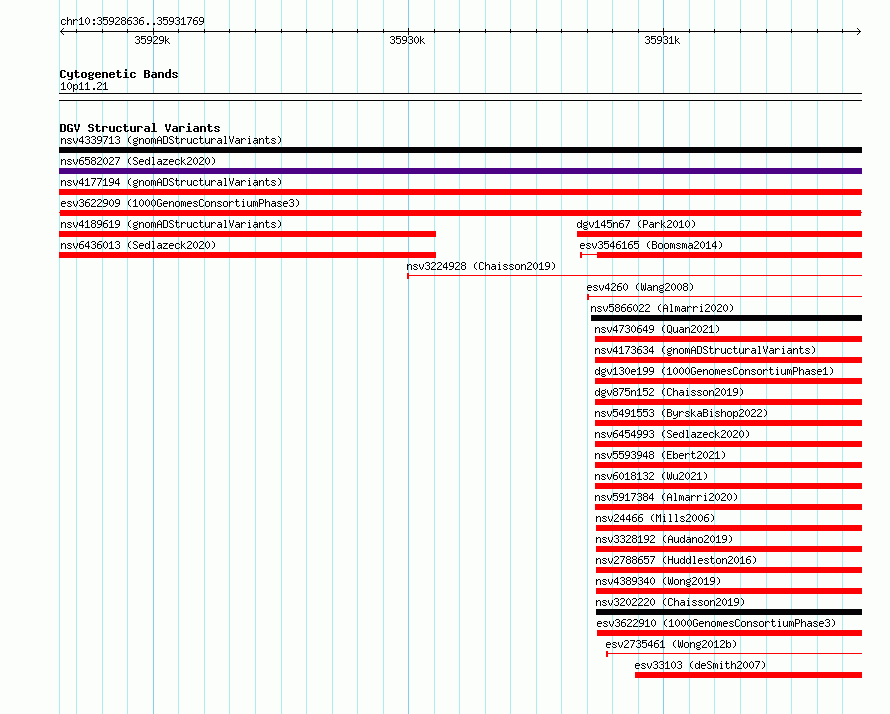Image resolution: width=890 pixels, height=714 pixels.
Task: Click nsv5491553 ByrskaBishop2022 label
Action: click(681, 413)
